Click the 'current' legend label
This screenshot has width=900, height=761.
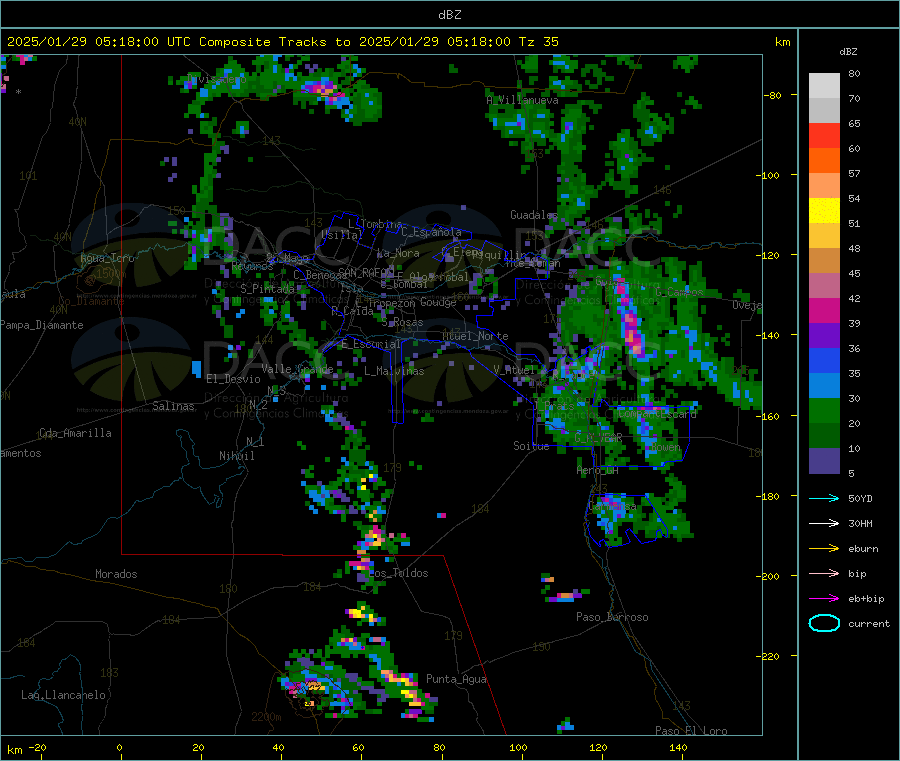pyautogui.click(x=869, y=624)
